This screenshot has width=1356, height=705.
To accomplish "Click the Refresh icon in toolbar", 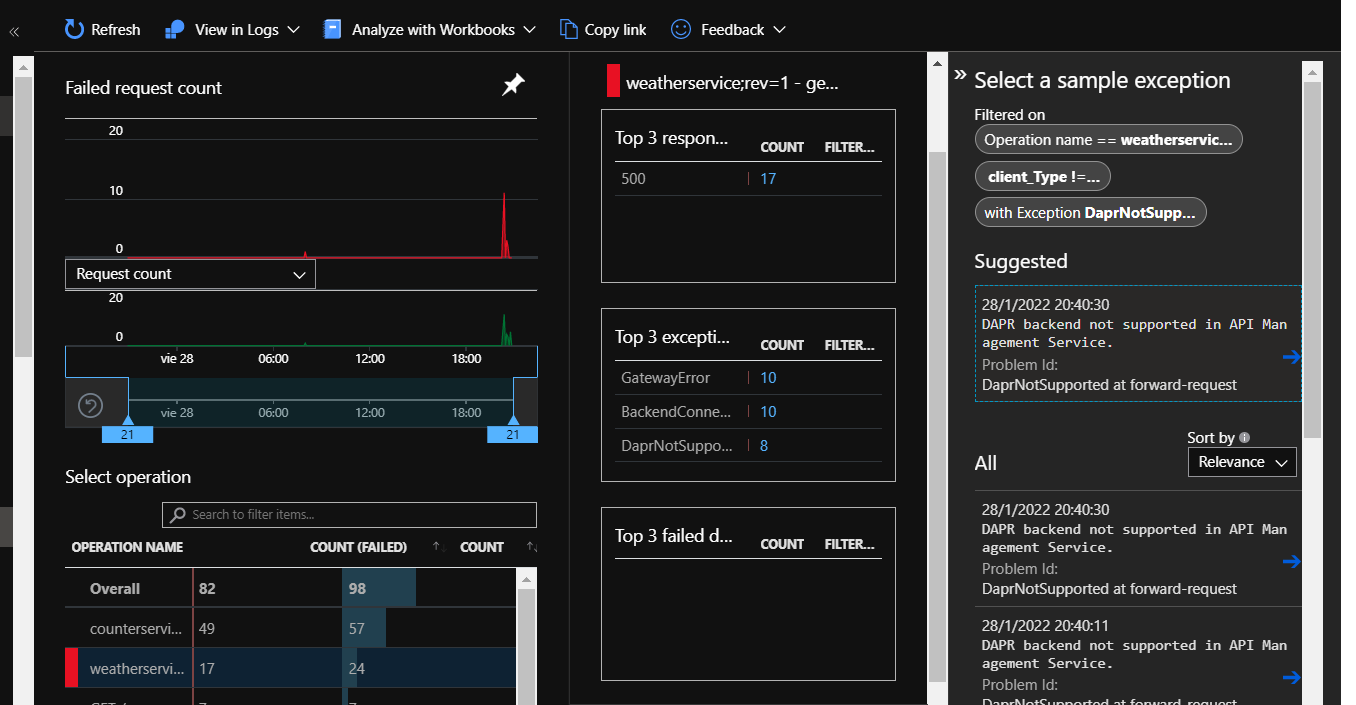I will pos(75,29).
